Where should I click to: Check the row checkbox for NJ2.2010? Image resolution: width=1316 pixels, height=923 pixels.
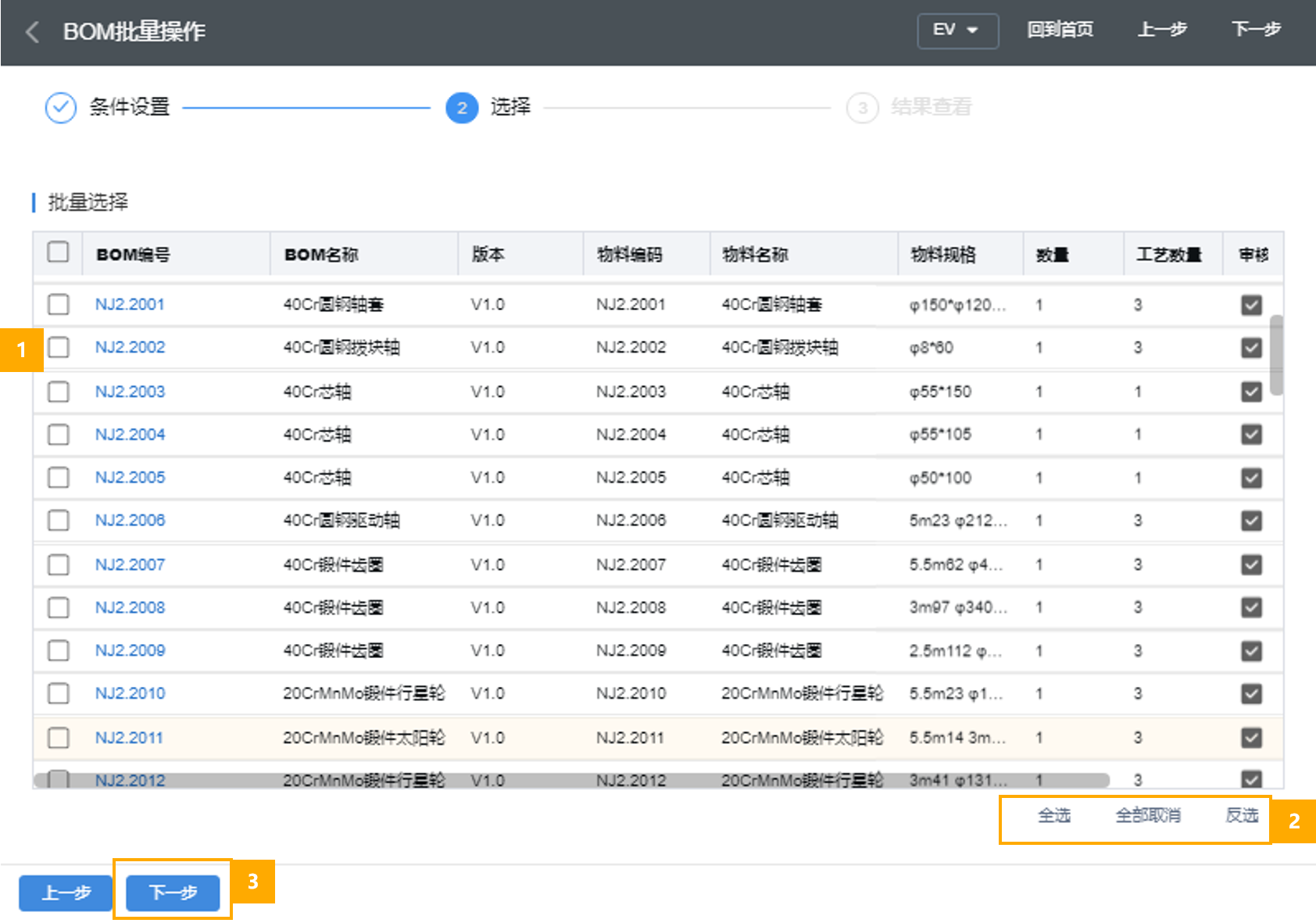tap(58, 693)
